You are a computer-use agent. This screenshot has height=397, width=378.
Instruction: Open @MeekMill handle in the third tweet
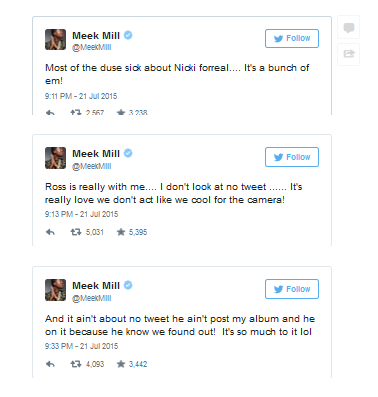[x=92, y=298]
